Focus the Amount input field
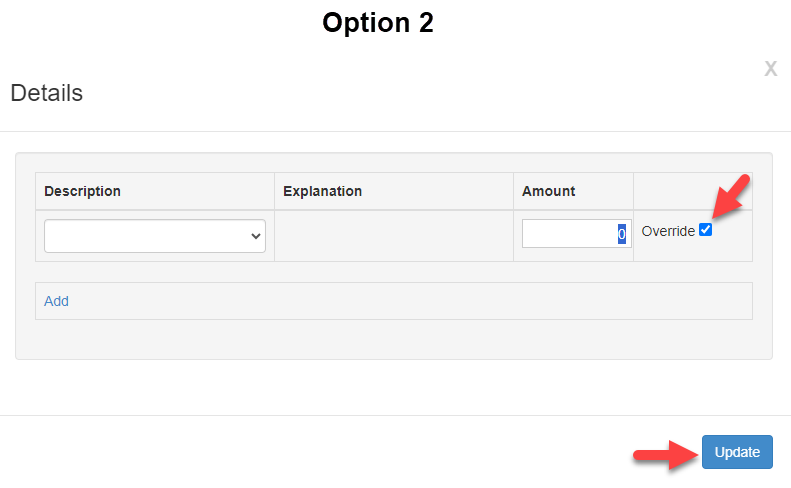 tap(570, 234)
